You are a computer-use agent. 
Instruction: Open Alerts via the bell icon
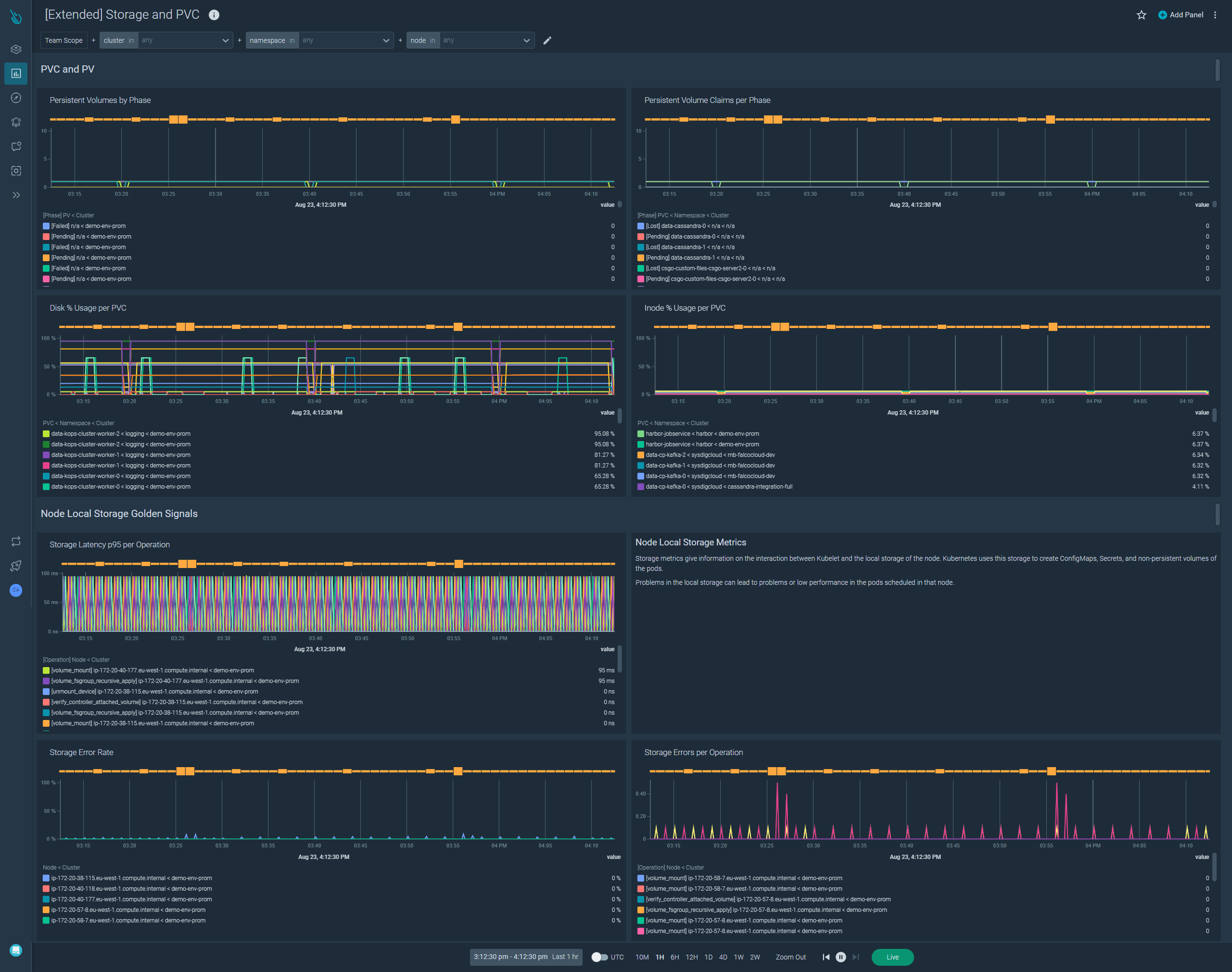(15, 122)
